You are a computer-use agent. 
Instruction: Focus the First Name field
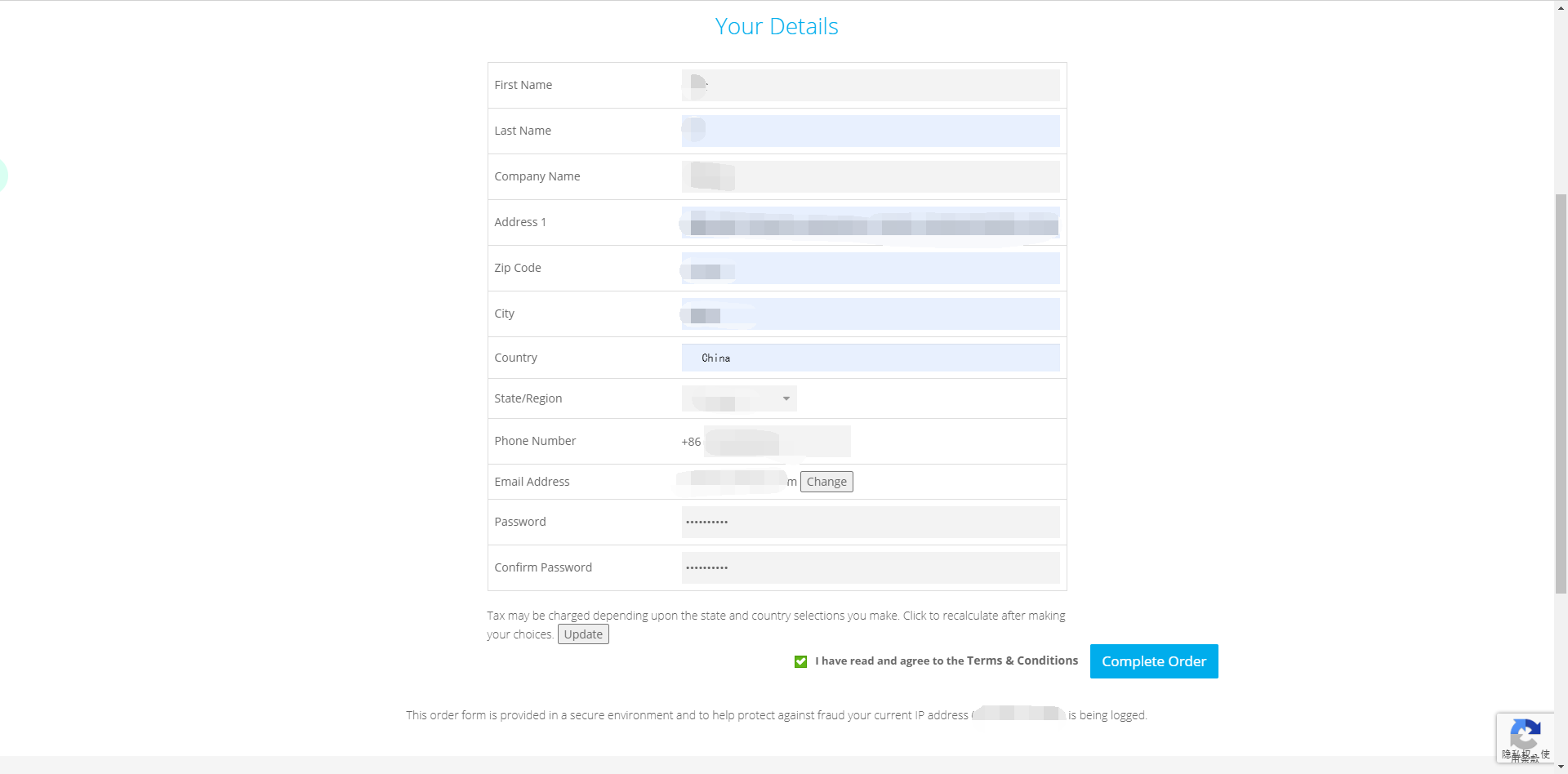coord(871,85)
